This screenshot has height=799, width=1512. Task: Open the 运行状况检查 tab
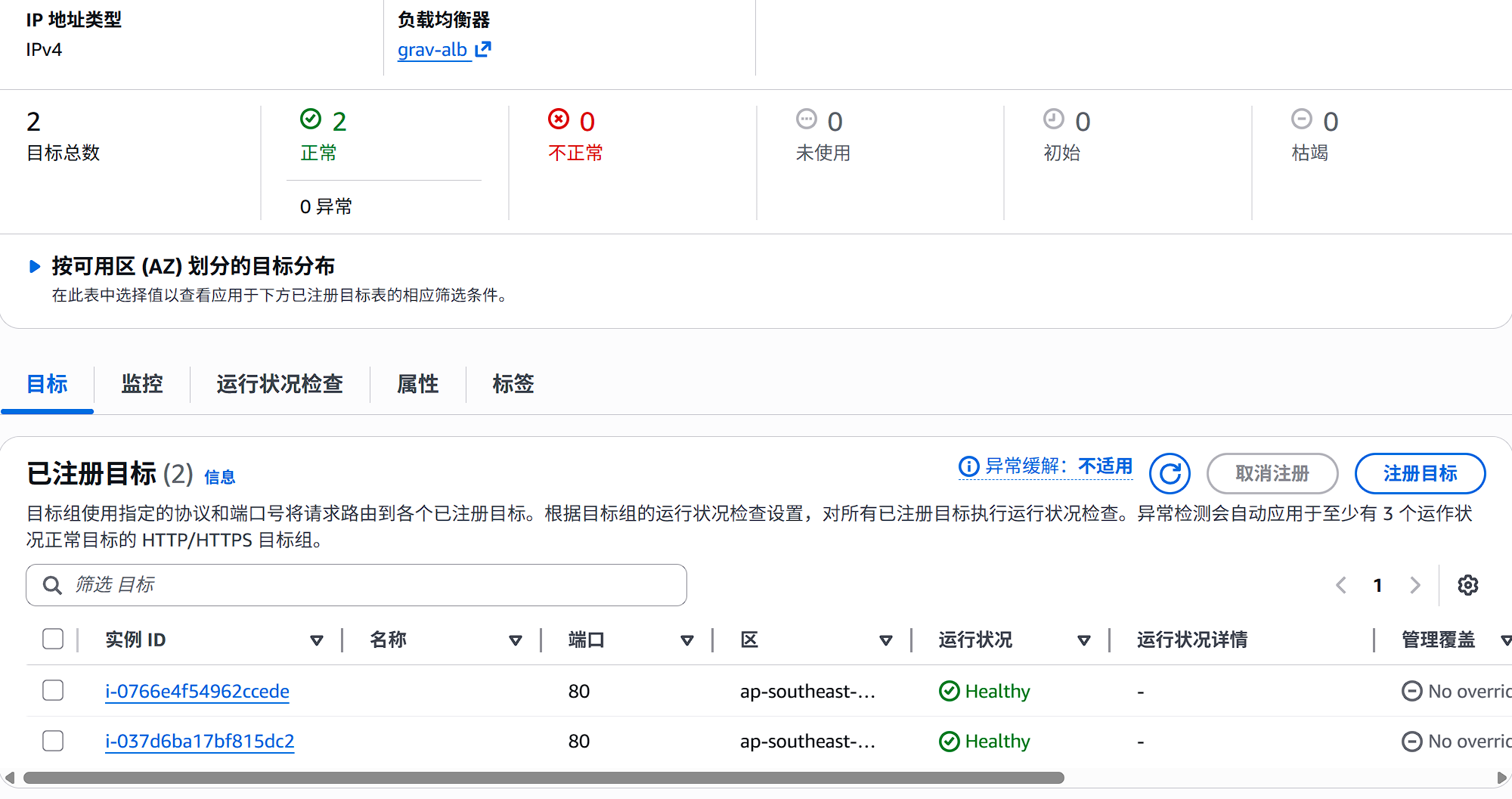[280, 384]
